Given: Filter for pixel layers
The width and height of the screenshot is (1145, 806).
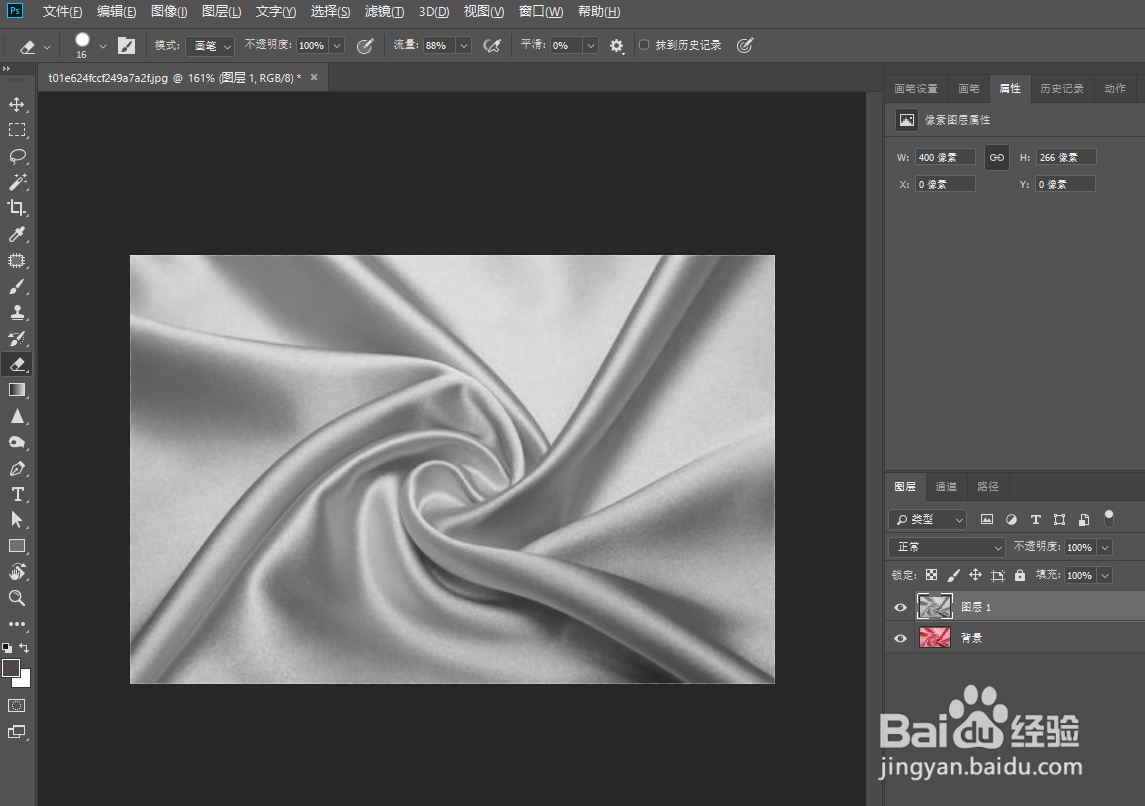Looking at the screenshot, I should (x=987, y=519).
